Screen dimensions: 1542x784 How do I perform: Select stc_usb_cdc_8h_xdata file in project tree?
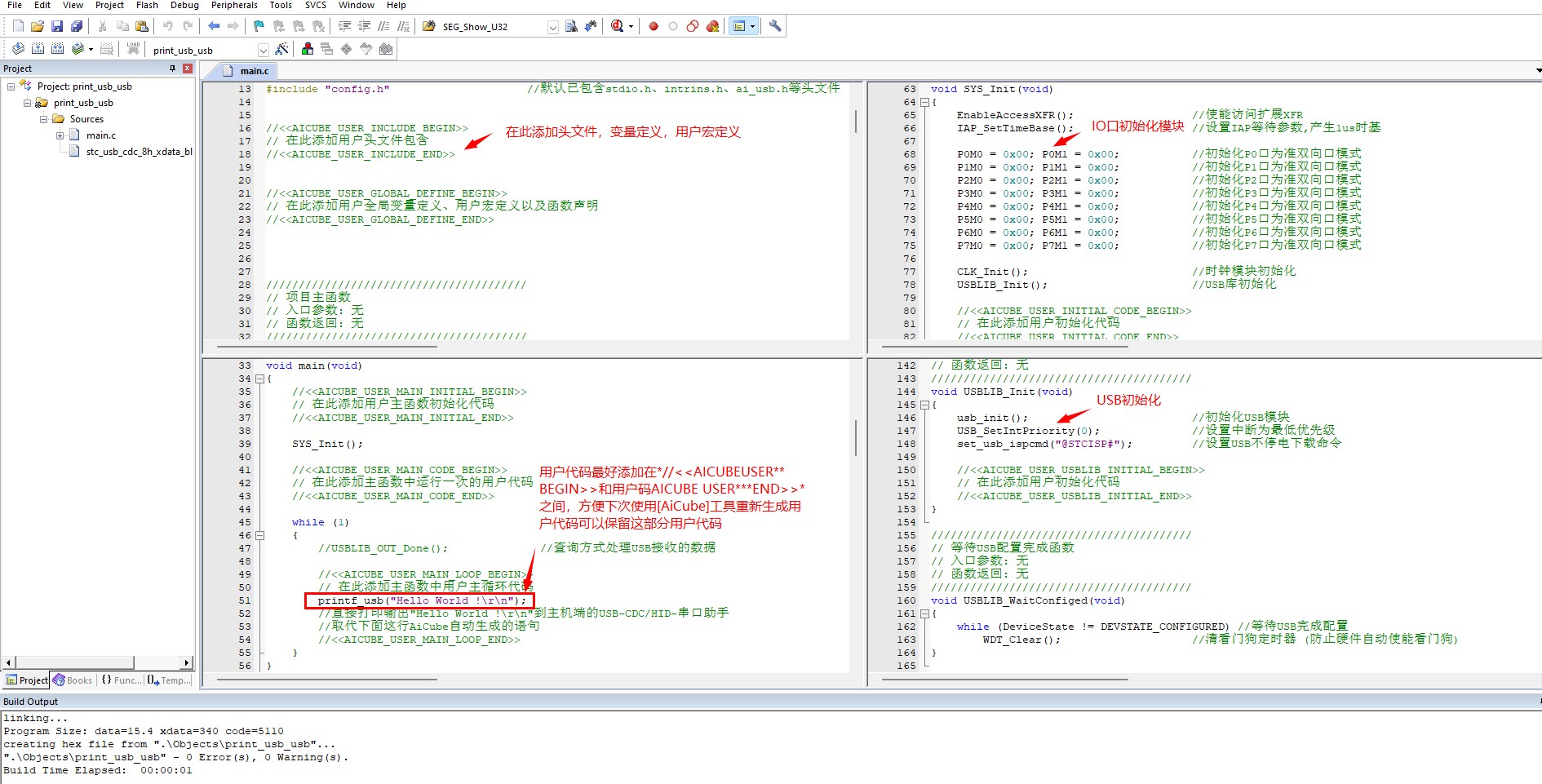[x=139, y=152]
